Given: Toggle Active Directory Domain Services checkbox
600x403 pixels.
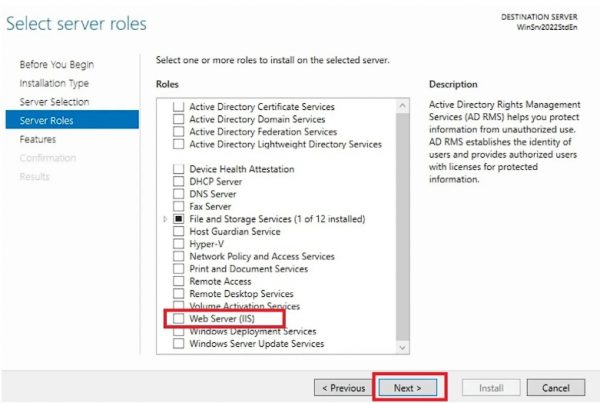Looking at the screenshot, I should tap(179, 119).
